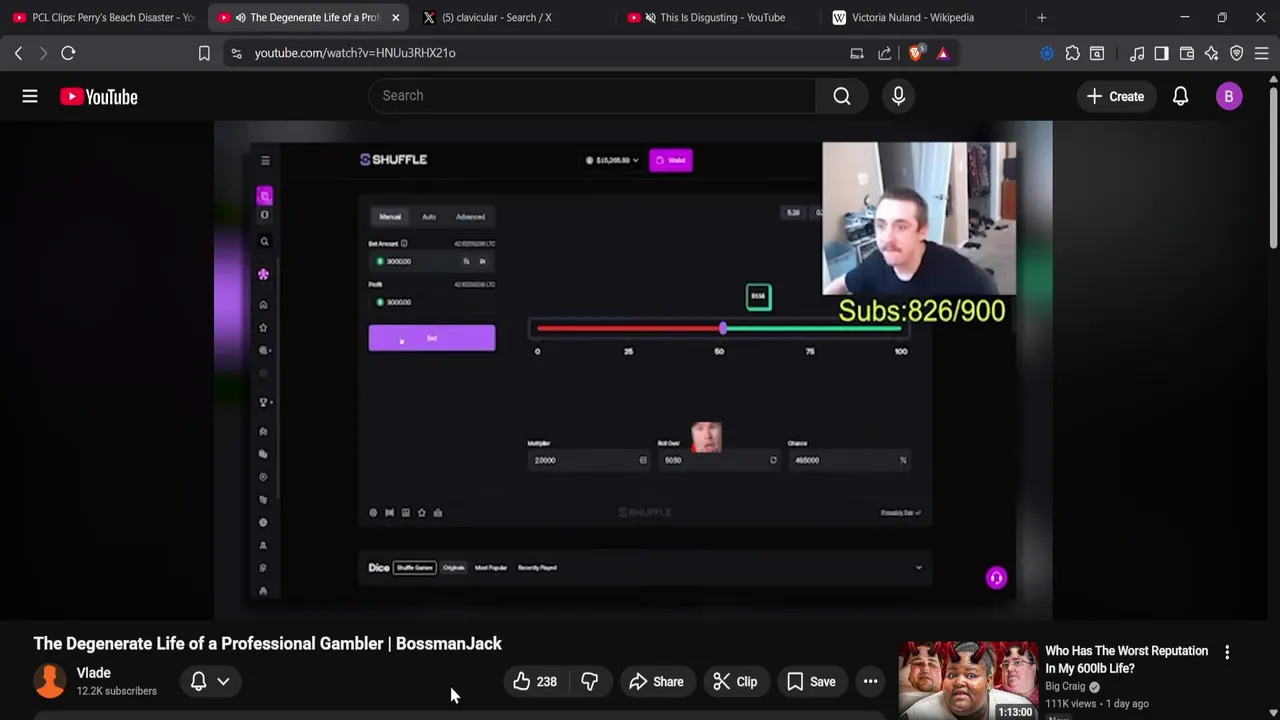Dislike the video with thumbs down
Viewport: 1280px width, 720px height.
(x=590, y=682)
